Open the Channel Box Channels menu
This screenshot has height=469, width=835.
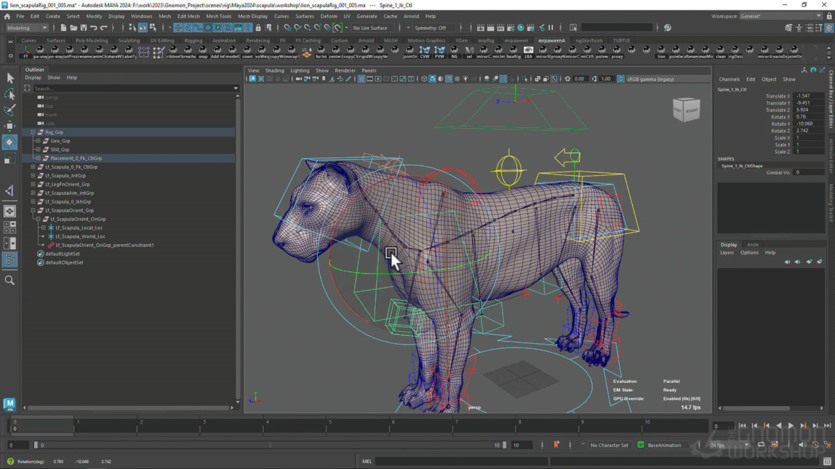(x=729, y=79)
